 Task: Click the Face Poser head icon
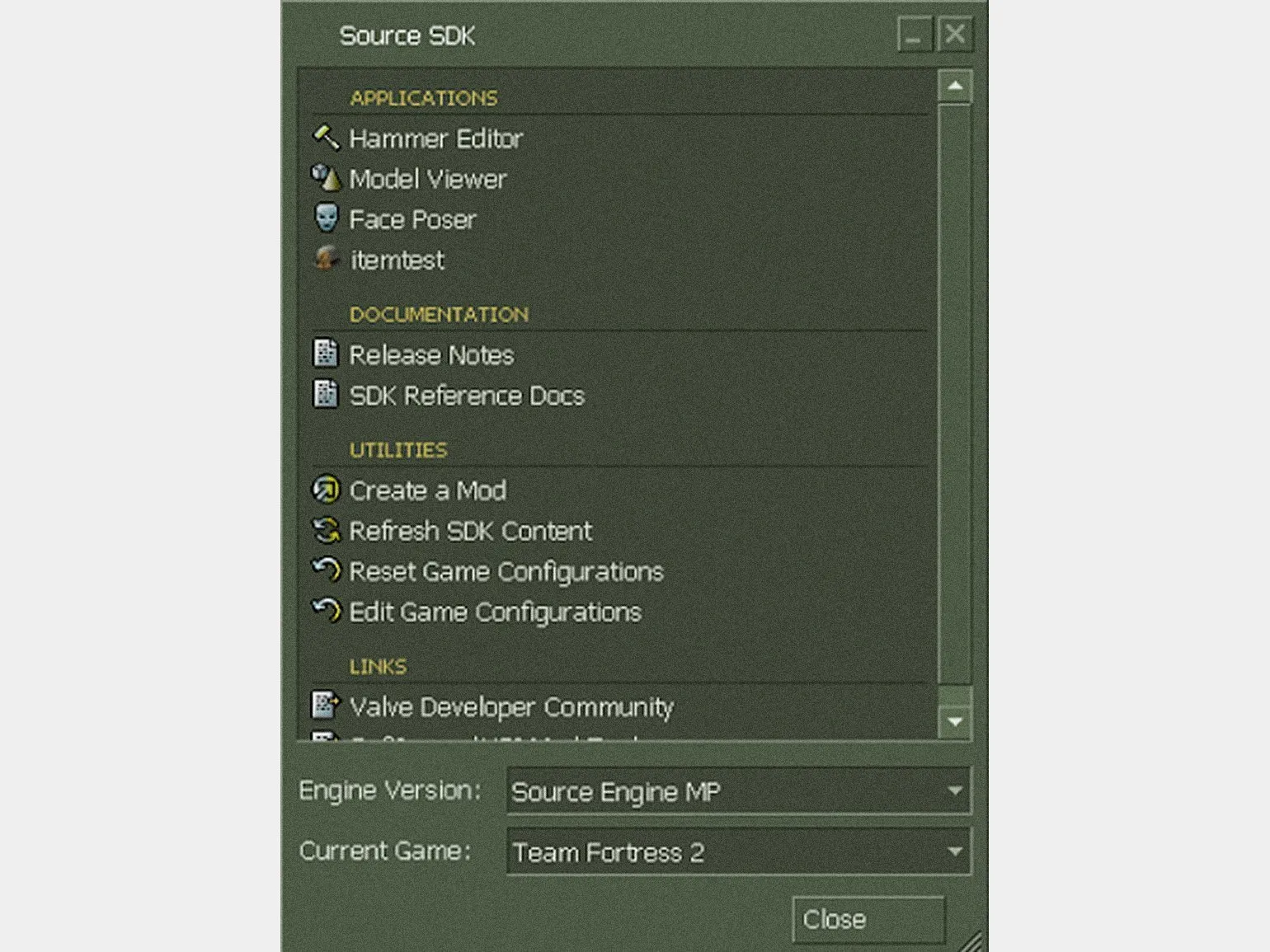pyautogui.click(x=327, y=218)
